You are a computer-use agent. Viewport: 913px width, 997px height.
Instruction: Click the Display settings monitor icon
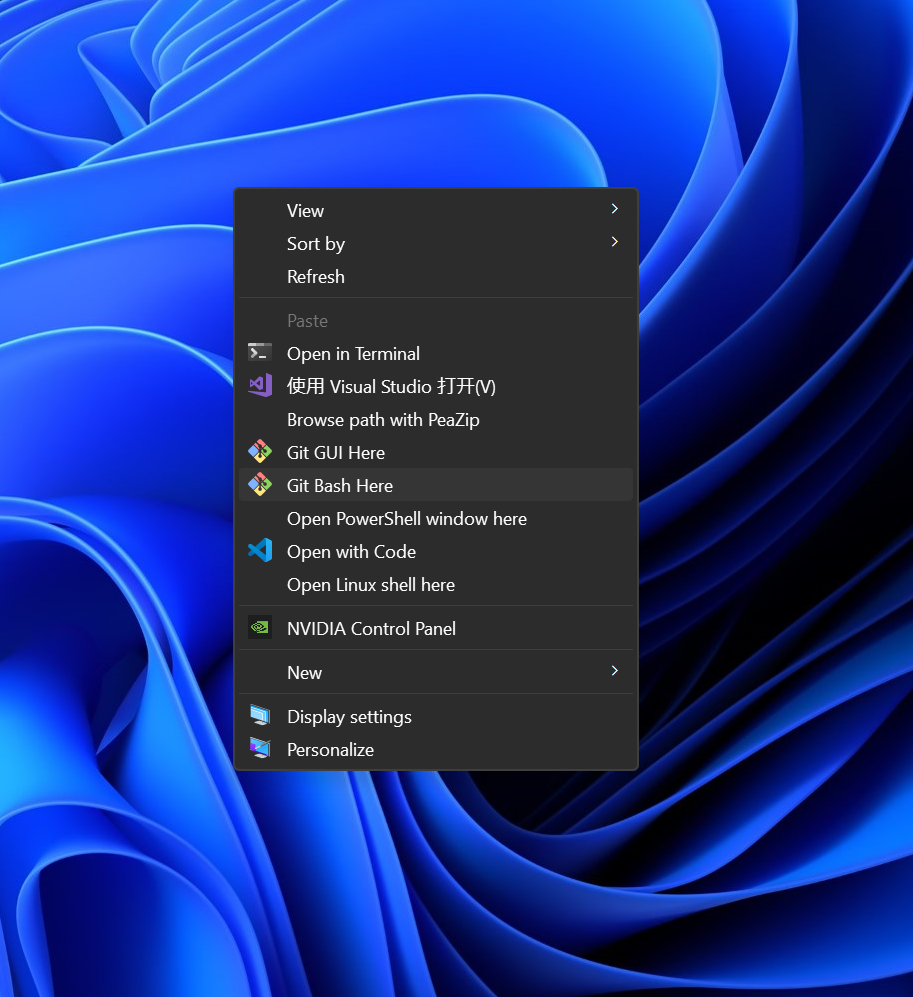(260, 716)
